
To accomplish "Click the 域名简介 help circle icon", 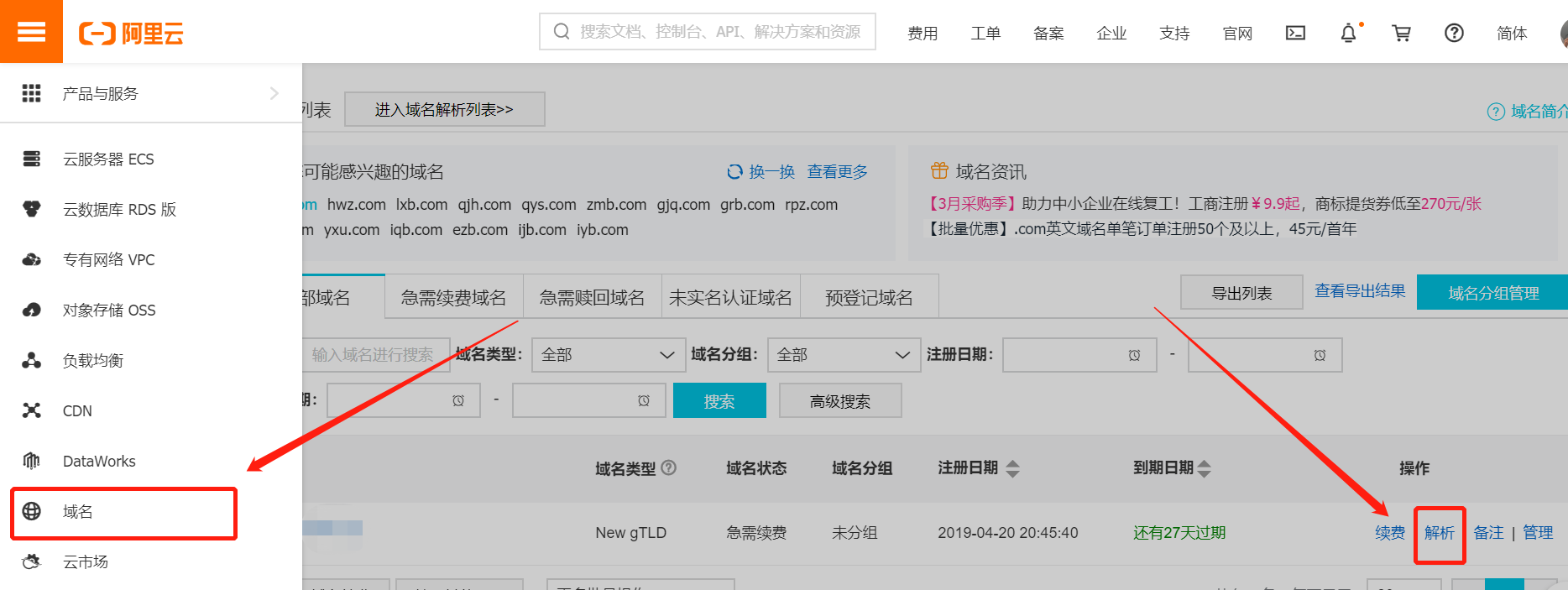I will click(1496, 112).
